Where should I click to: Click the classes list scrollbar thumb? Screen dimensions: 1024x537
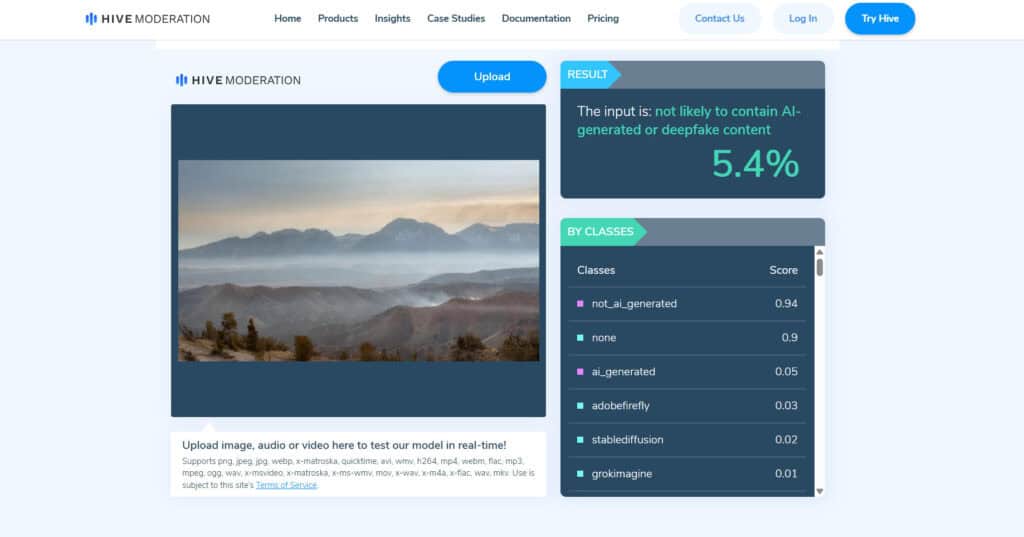pos(820,267)
